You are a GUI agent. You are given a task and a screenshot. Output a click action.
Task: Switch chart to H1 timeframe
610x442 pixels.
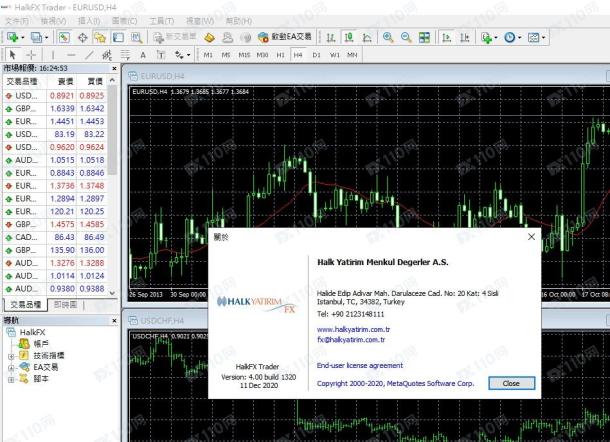280,55
